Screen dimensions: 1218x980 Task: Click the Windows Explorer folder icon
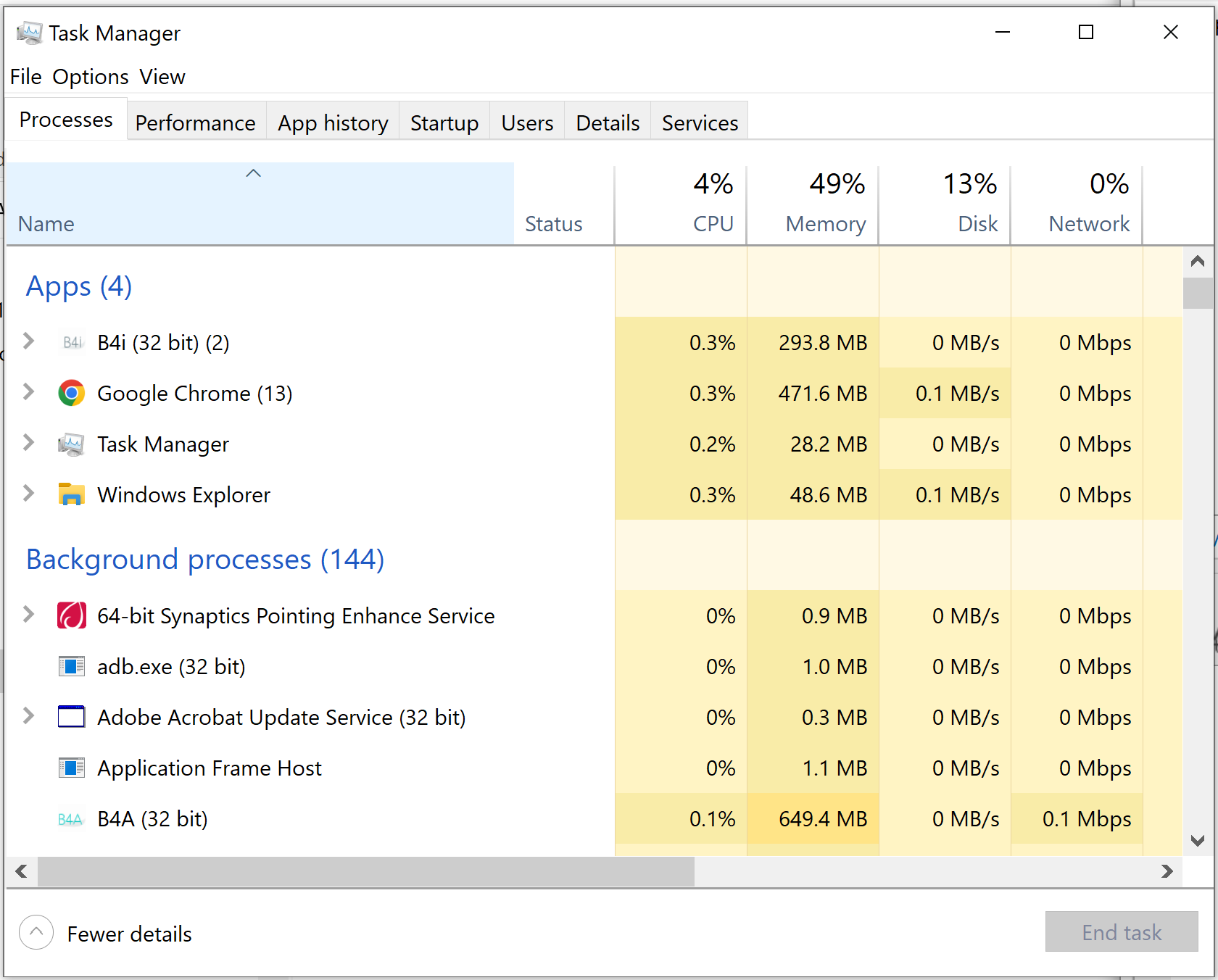click(x=71, y=494)
